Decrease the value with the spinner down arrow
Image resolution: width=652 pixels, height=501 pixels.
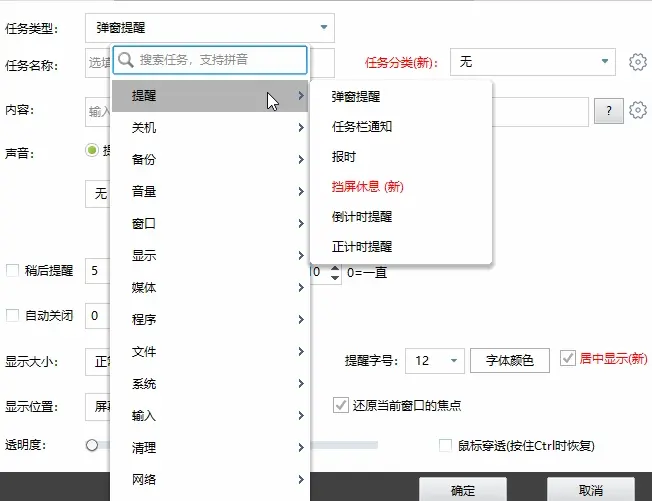335,278
